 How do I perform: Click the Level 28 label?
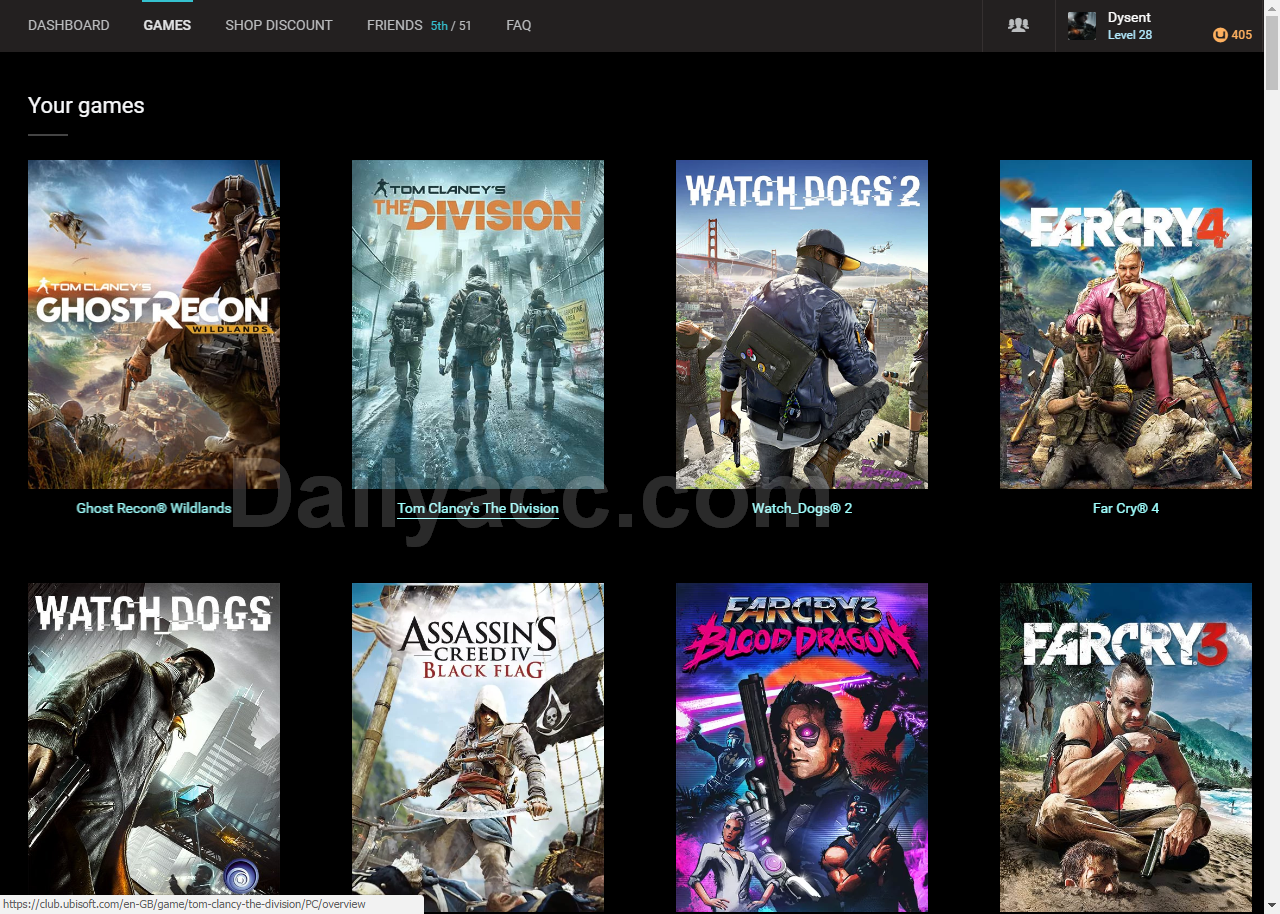coord(1130,35)
